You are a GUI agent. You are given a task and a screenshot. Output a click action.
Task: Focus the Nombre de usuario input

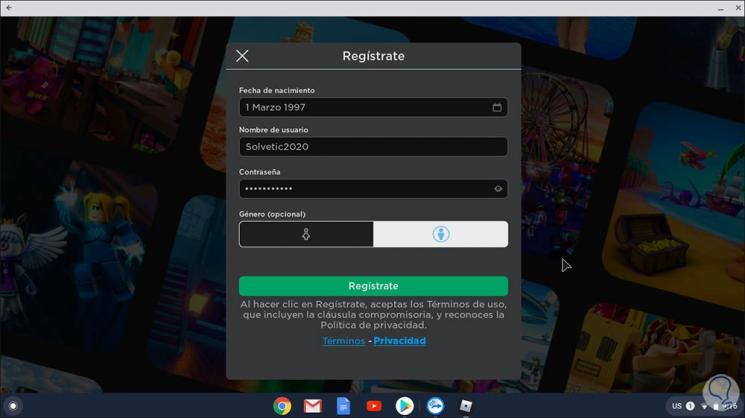(x=373, y=147)
